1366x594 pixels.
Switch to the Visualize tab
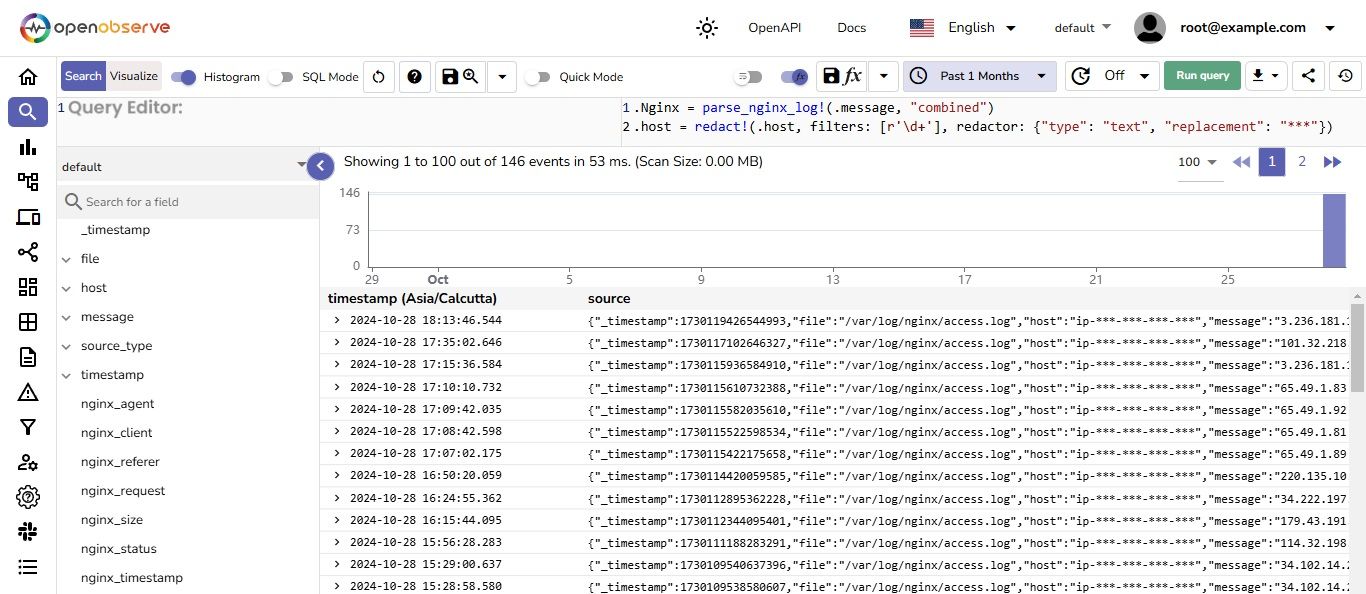click(133, 76)
